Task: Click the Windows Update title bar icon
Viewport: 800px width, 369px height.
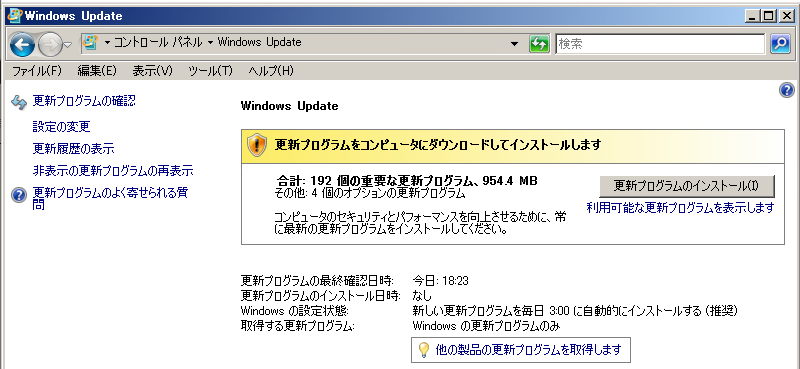Action: 15,15
